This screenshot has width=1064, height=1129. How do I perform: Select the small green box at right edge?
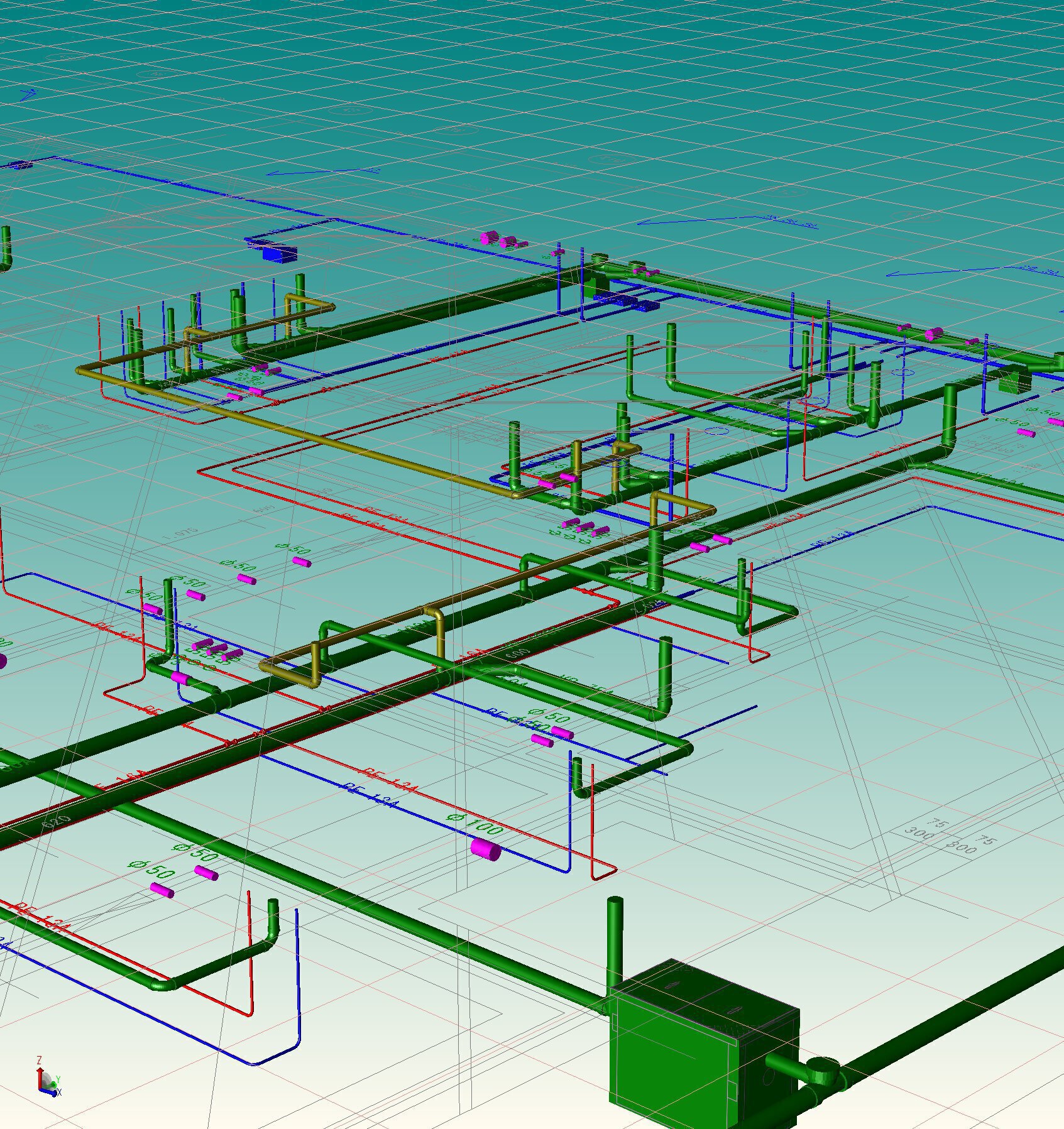coord(1013,381)
